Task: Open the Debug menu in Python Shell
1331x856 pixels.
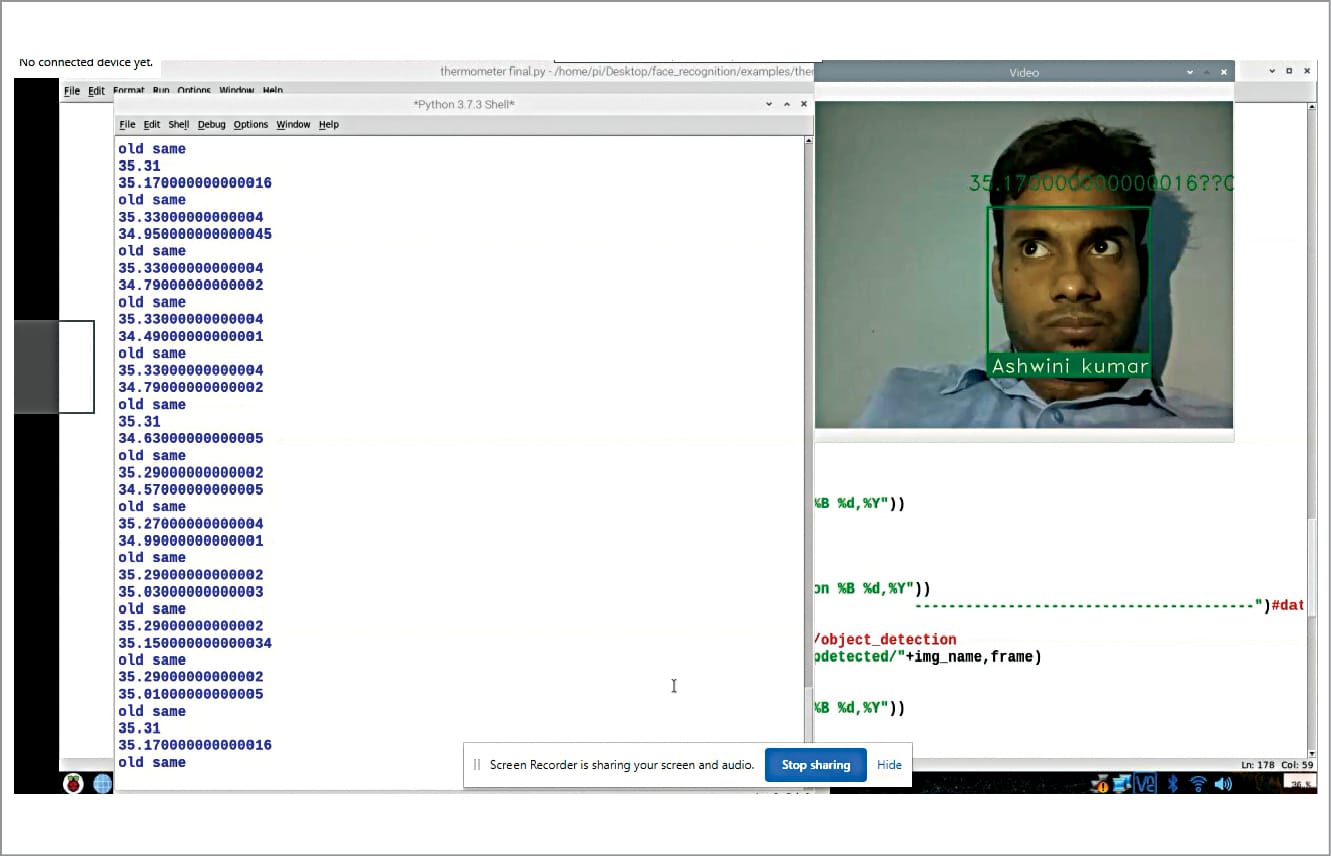Action: 211,125
